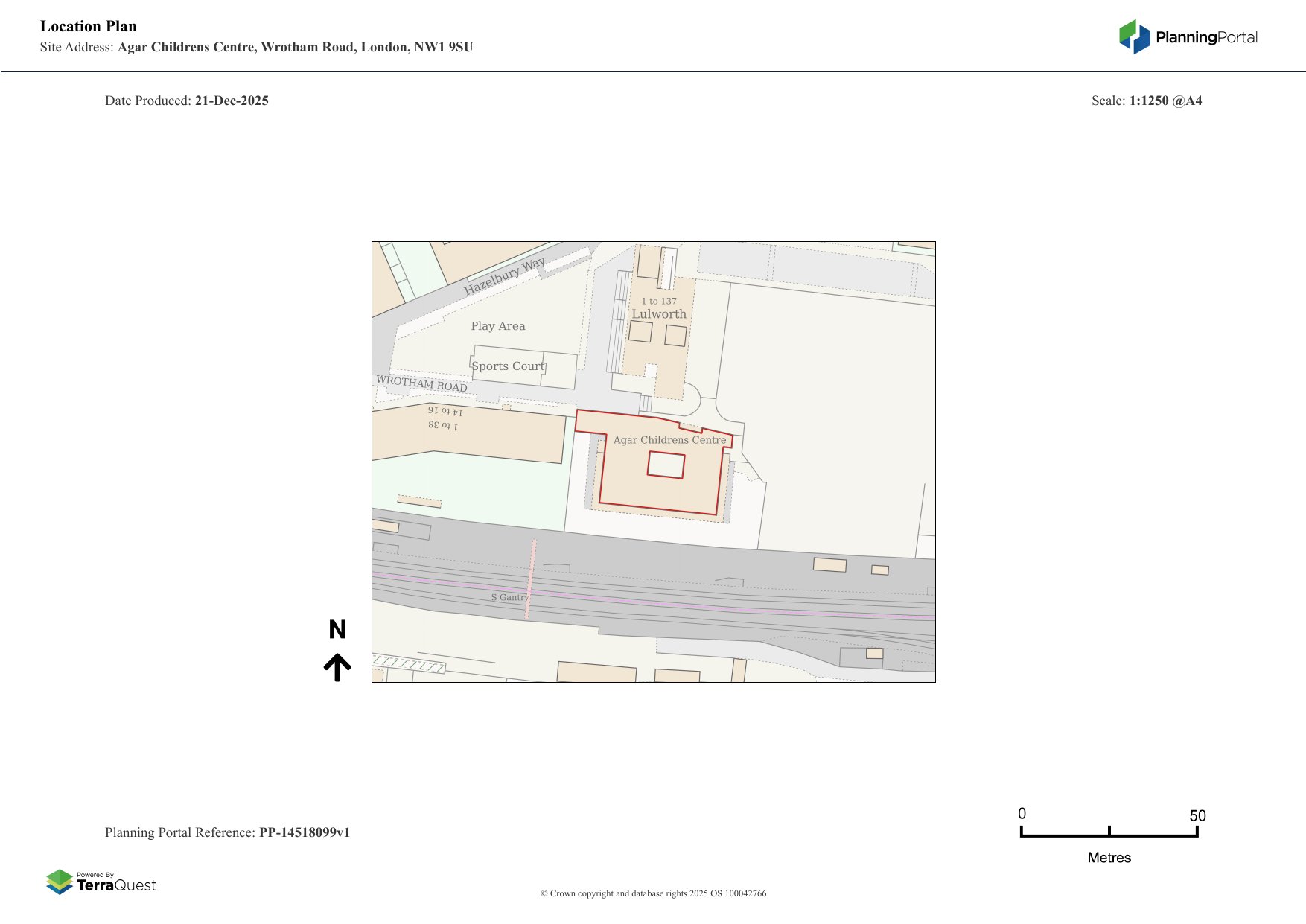Click the bold letter N above the arrow

(339, 630)
